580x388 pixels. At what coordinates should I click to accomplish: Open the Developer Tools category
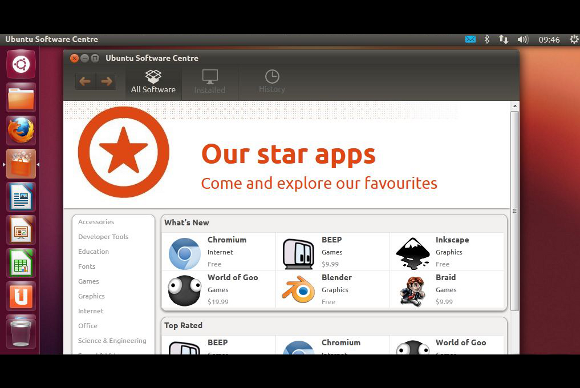pos(103,237)
